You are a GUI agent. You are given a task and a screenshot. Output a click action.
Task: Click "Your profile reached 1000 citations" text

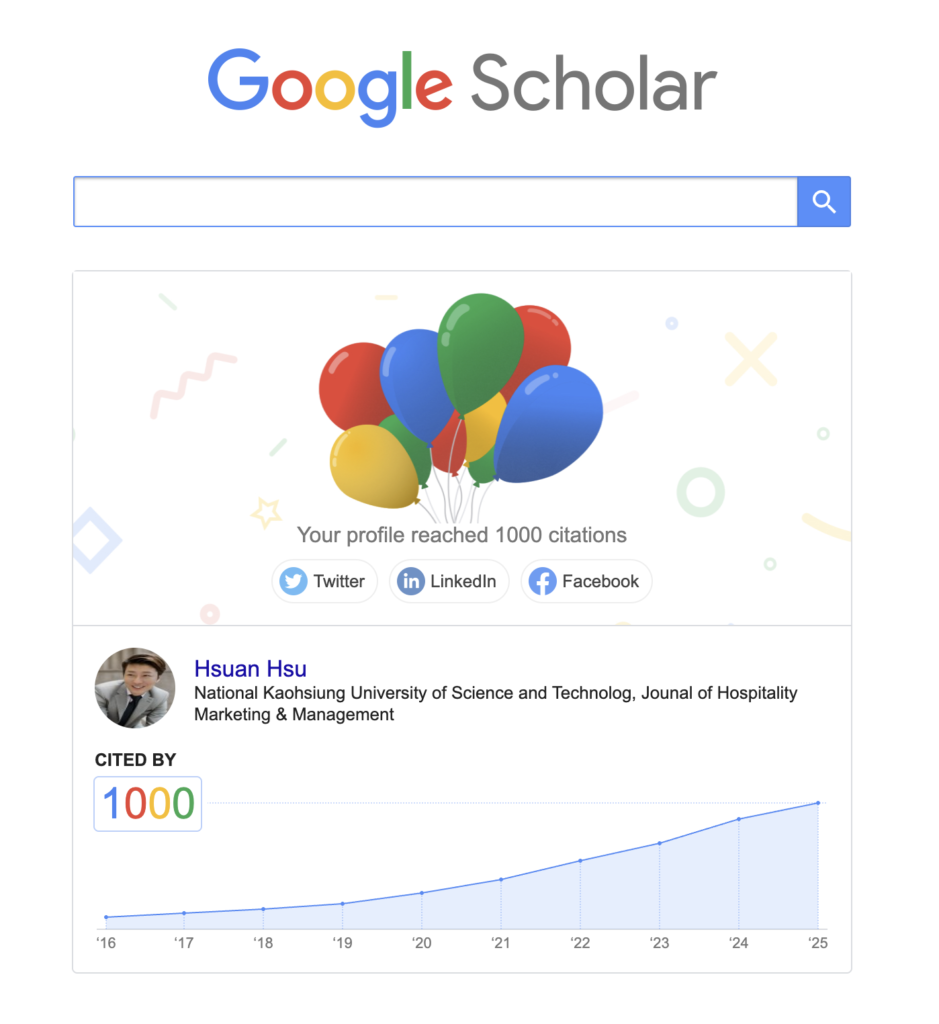(x=462, y=535)
